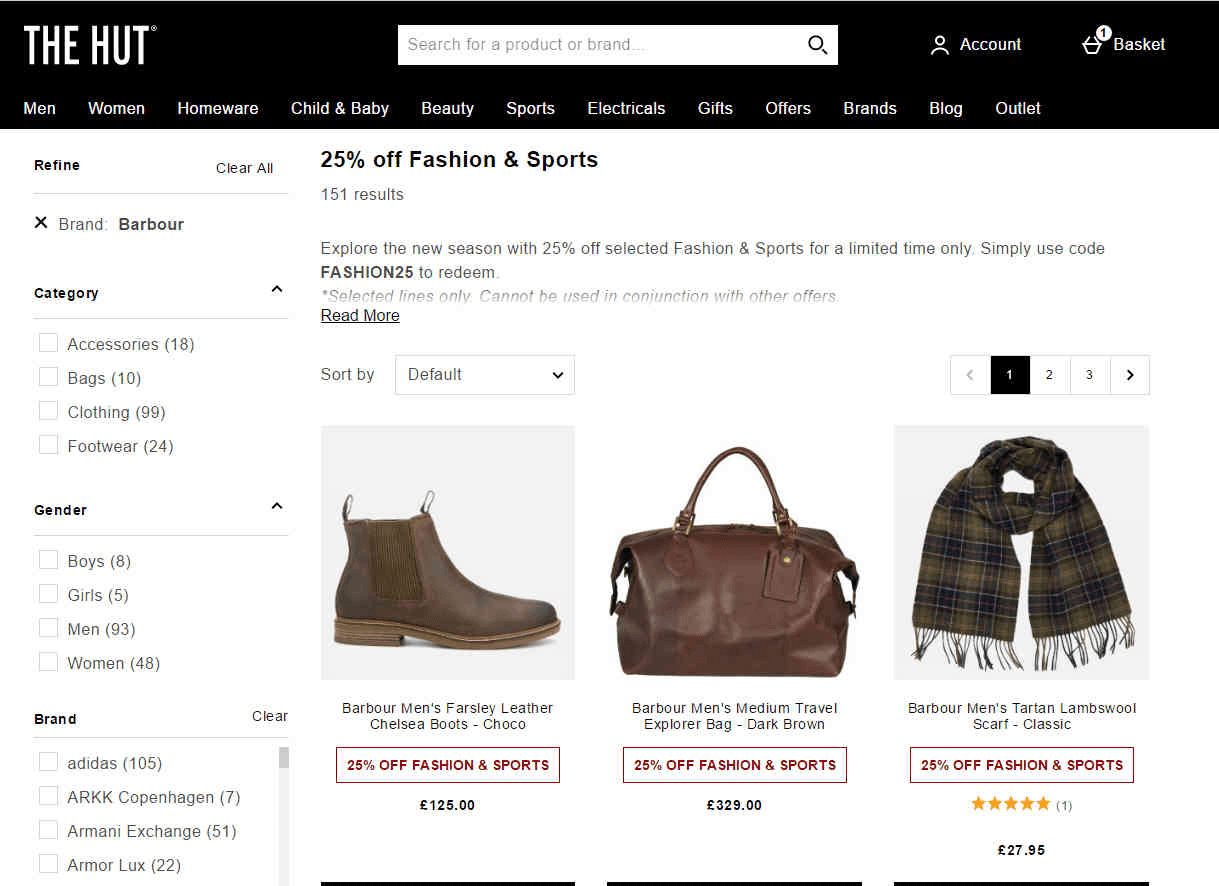
Task: Open the Brands navigation menu
Action: tap(870, 108)
